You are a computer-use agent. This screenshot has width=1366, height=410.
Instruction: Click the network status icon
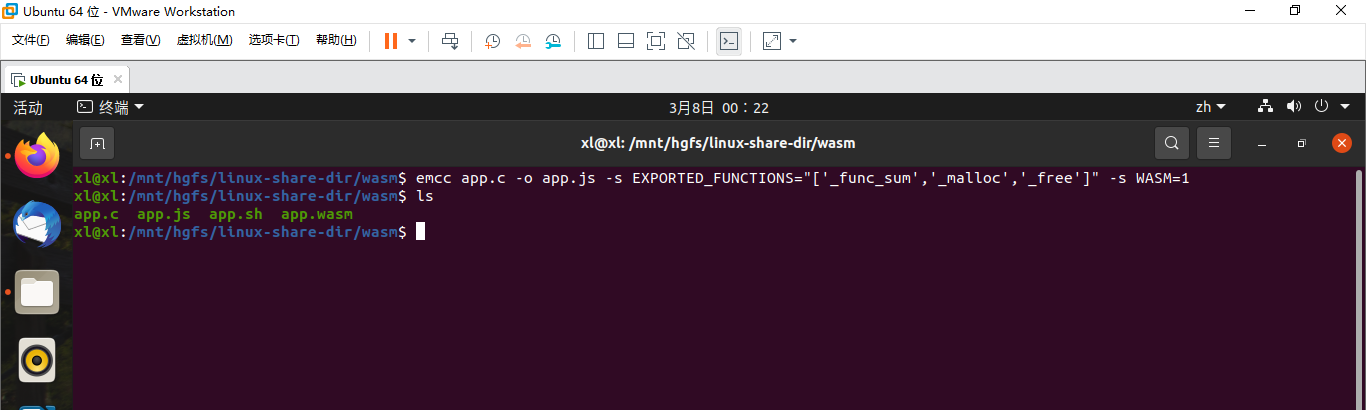pos(1264,106)
